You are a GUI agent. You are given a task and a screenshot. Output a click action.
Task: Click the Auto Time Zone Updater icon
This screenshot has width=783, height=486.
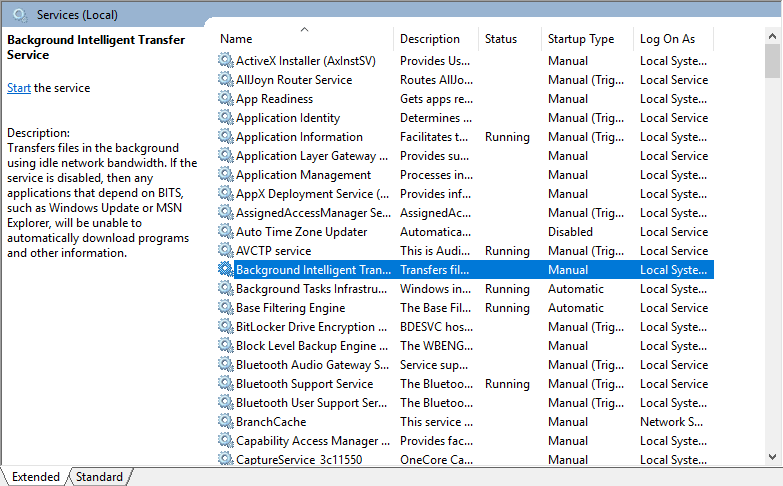pyautogui.click(x=226, y=231)
